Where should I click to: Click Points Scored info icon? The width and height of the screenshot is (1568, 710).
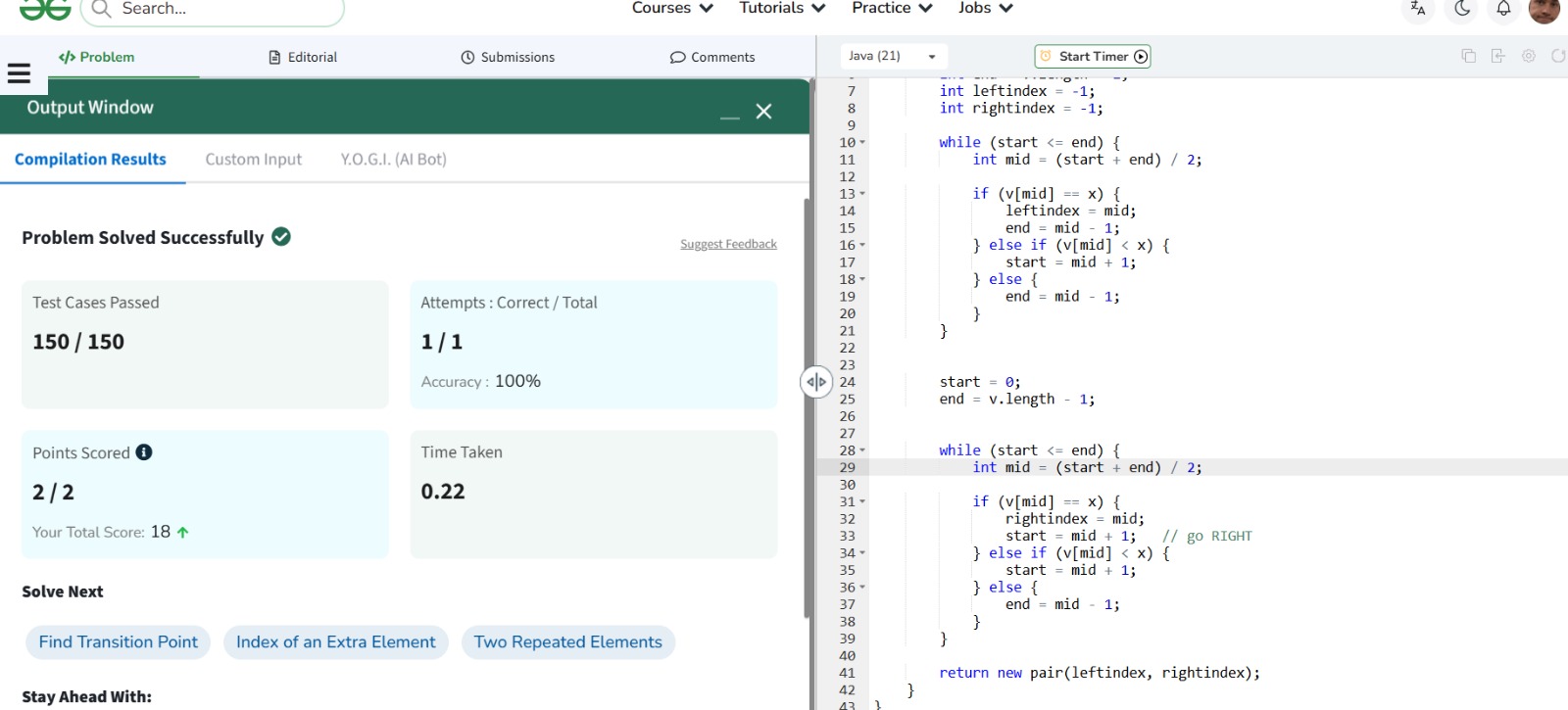tap(144, 452)
